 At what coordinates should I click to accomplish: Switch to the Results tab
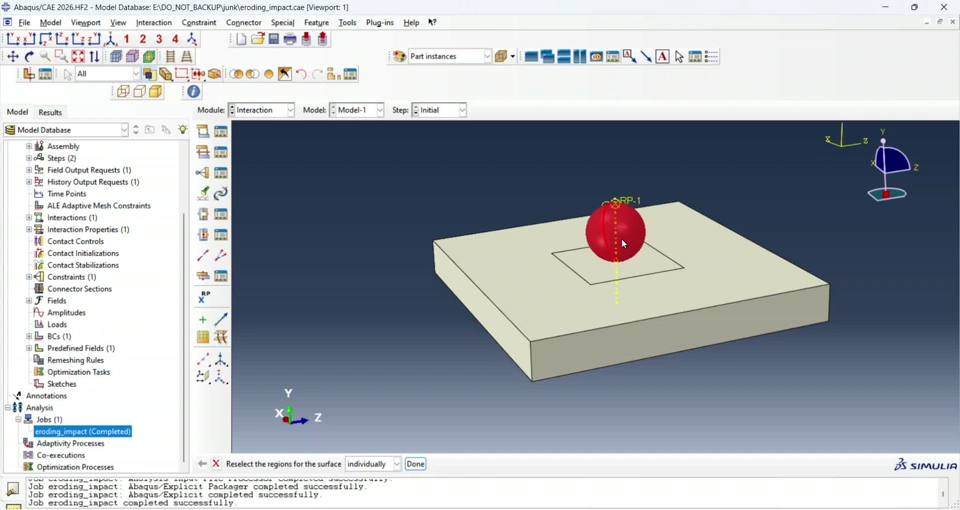(50, 112)
